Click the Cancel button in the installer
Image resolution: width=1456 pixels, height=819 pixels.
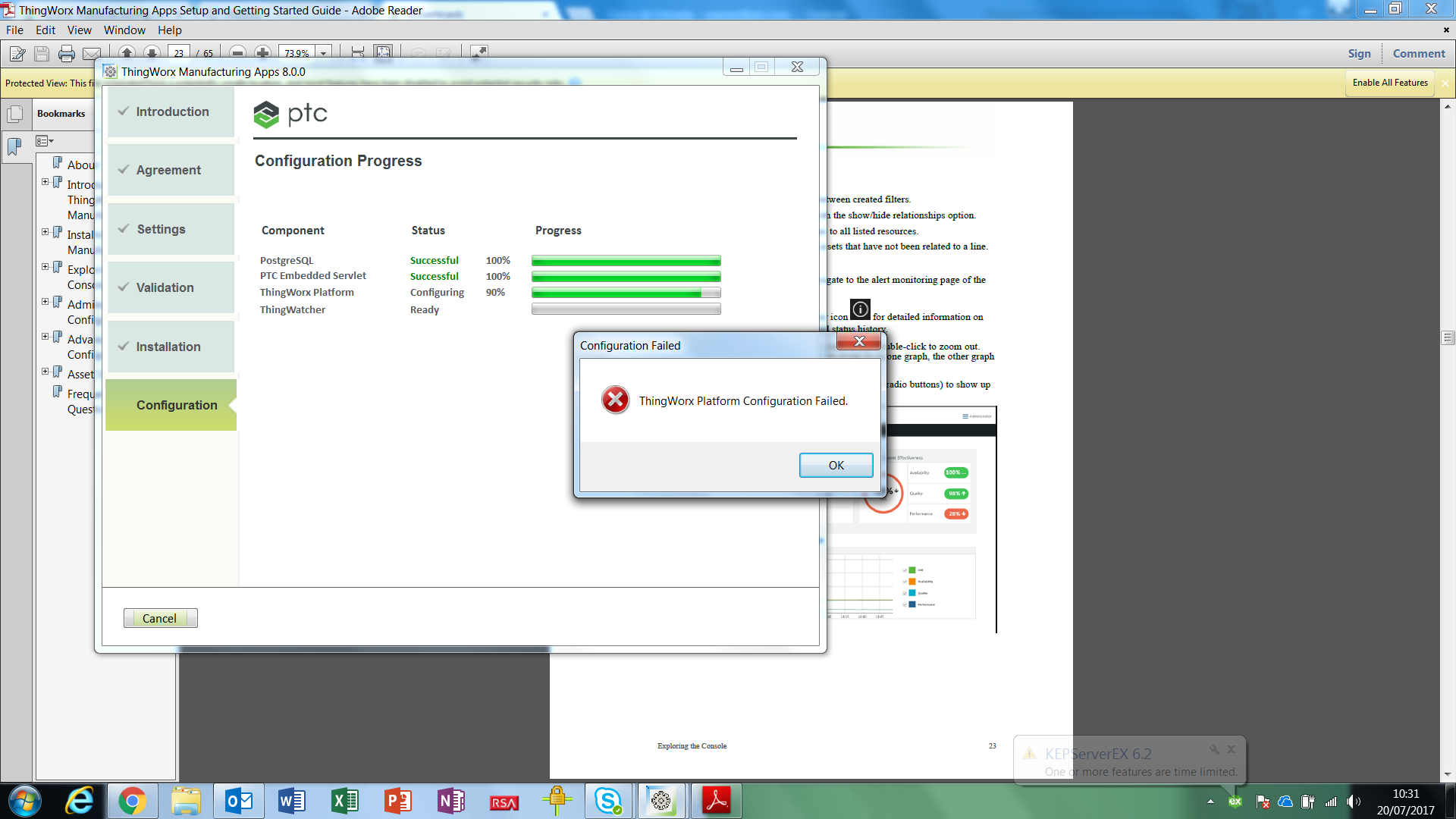[x=160, y=618]
